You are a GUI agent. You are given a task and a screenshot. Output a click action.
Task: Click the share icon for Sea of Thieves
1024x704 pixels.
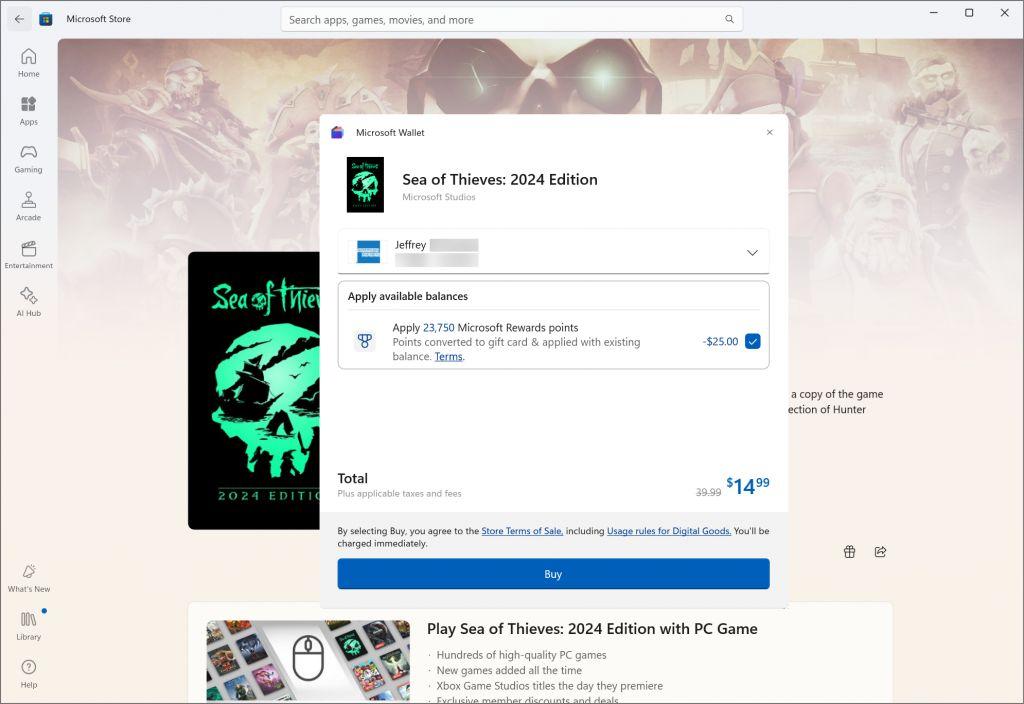click(x=880, y=551)
